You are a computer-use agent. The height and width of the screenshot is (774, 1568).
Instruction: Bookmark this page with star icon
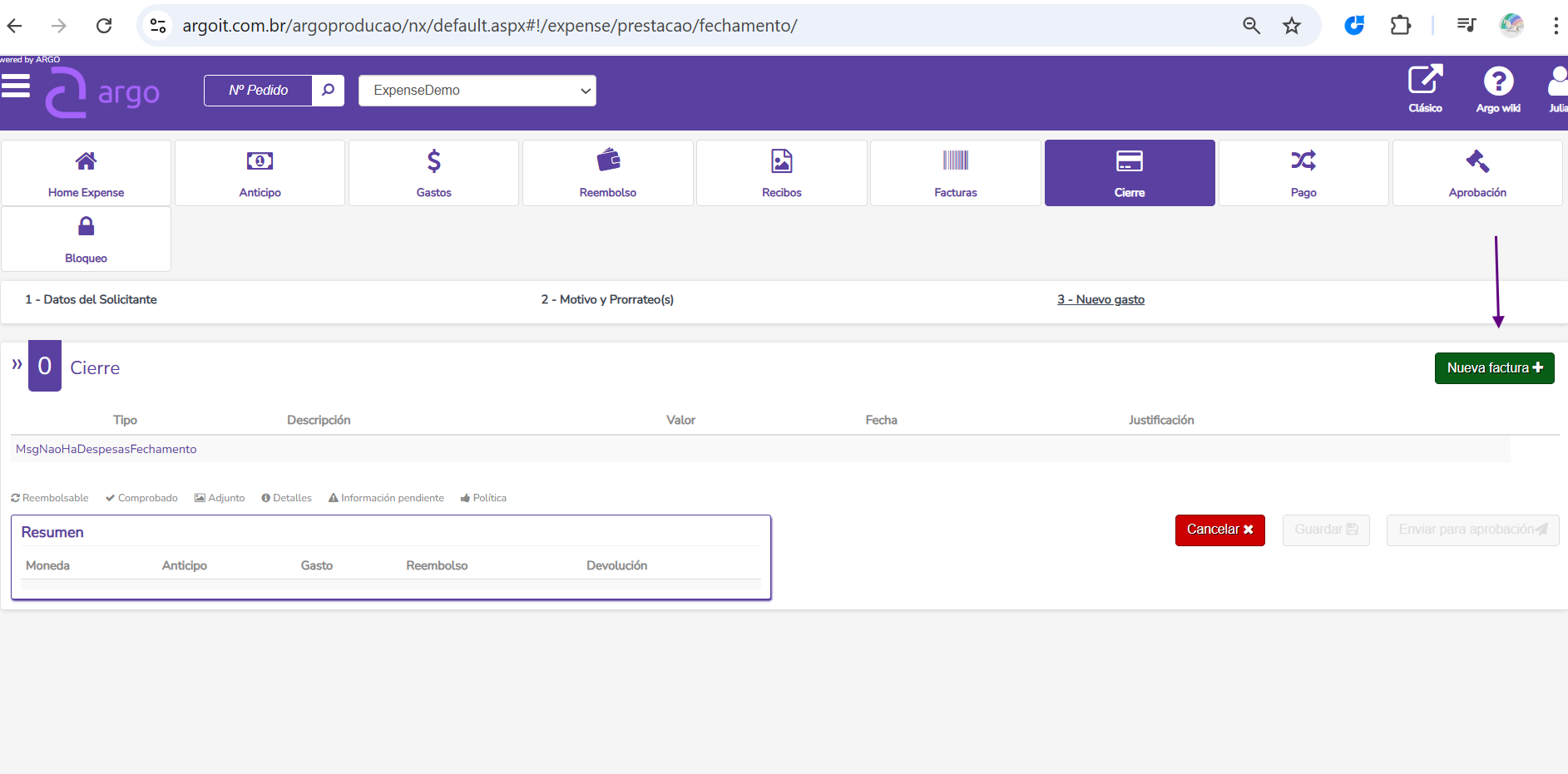coord(1291,26)
